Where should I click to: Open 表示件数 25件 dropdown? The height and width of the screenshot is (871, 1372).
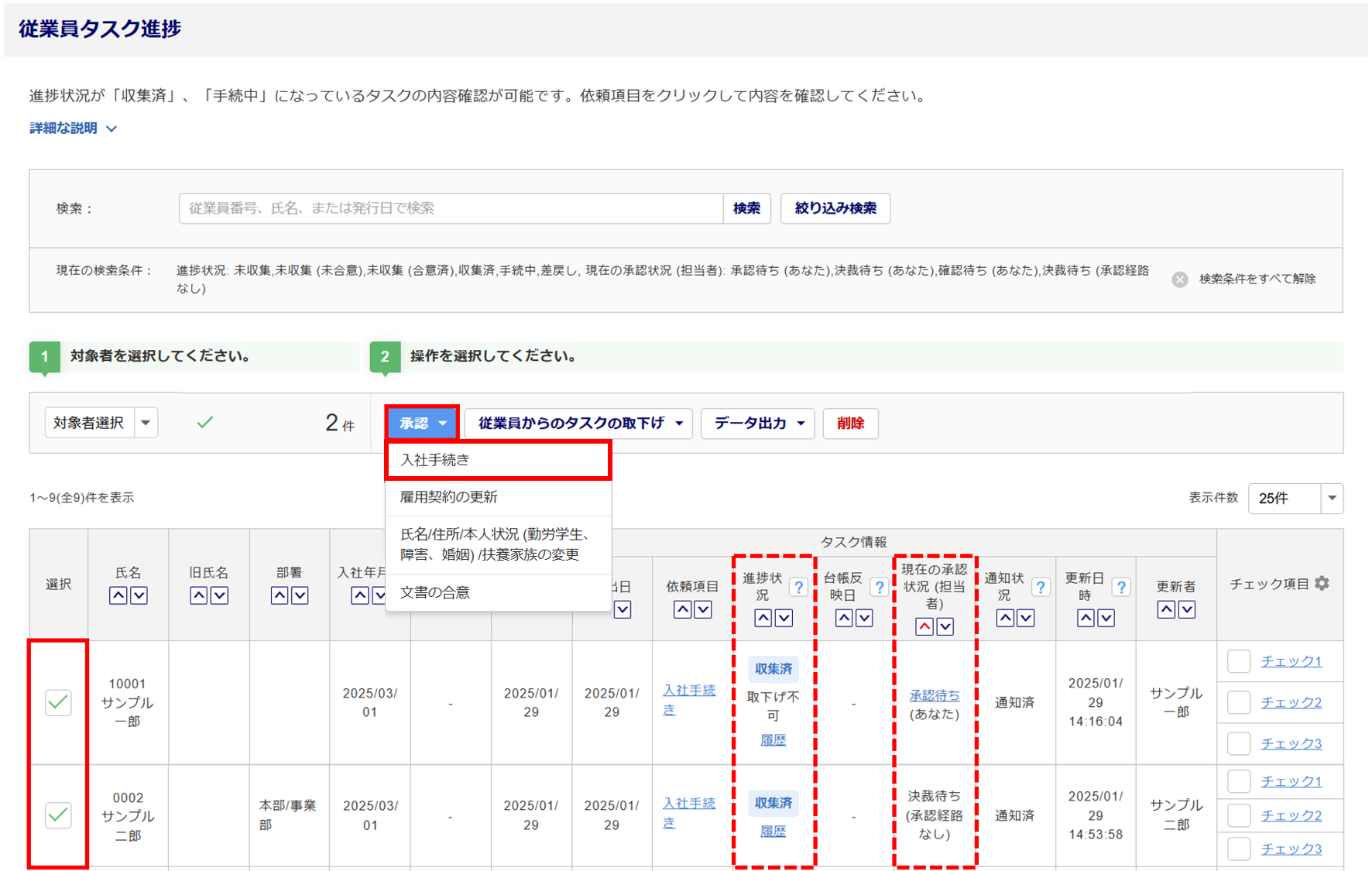click(x=1295, y=498)
